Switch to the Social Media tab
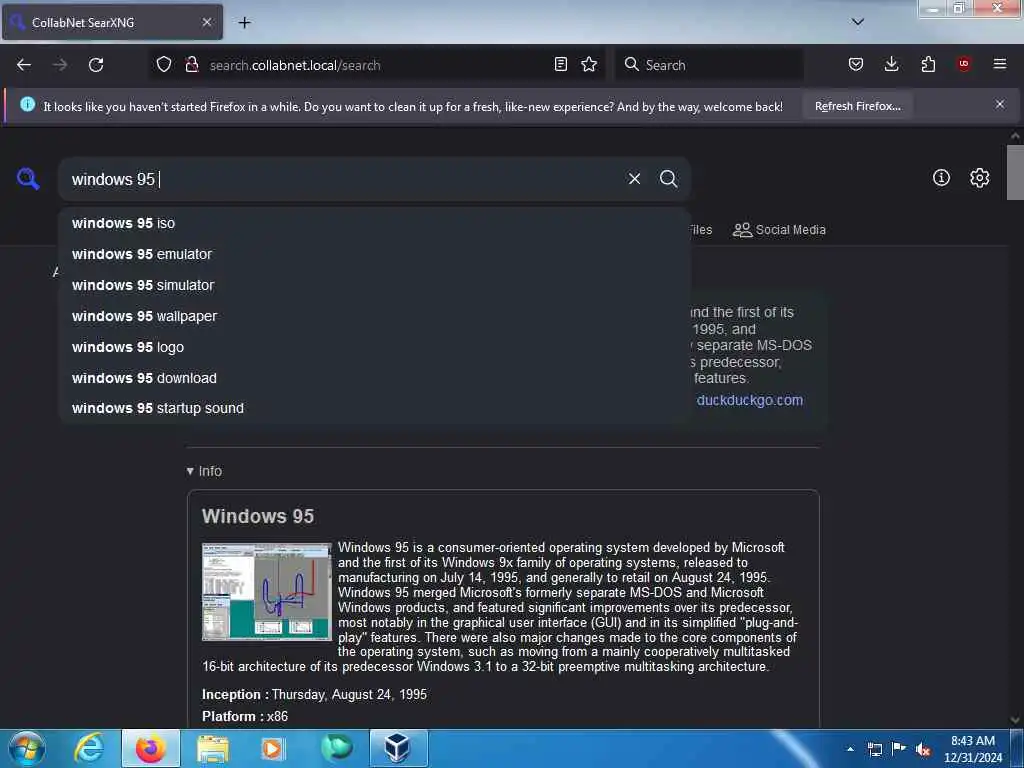This screenshot has width=1024, height=768. tap(779, 230)
